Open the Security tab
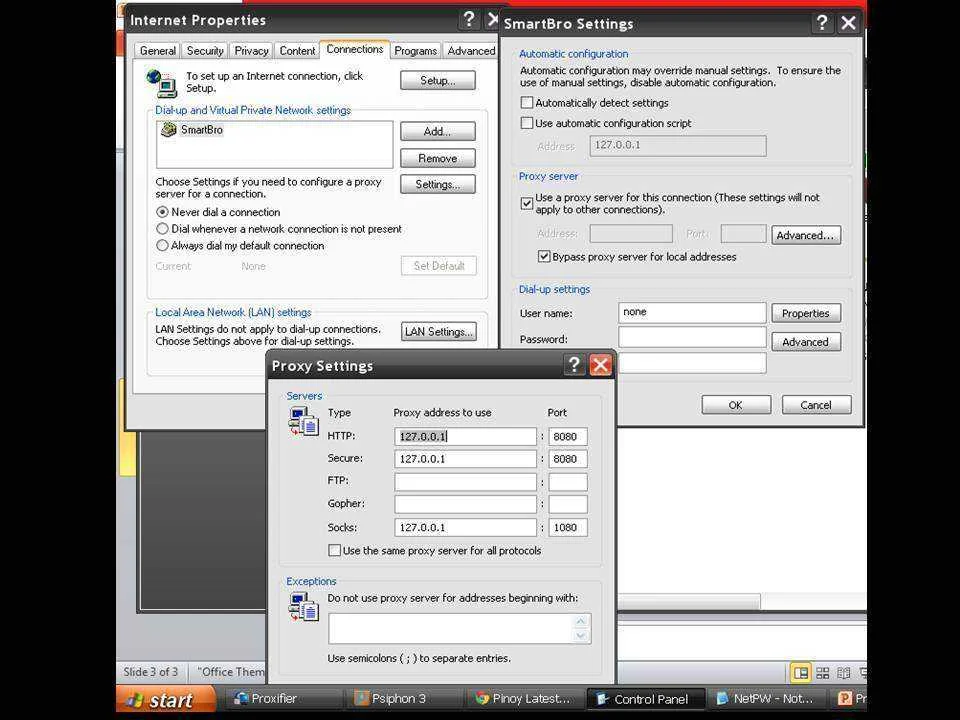This screenshot has width=960, height=720. point(205,51)
